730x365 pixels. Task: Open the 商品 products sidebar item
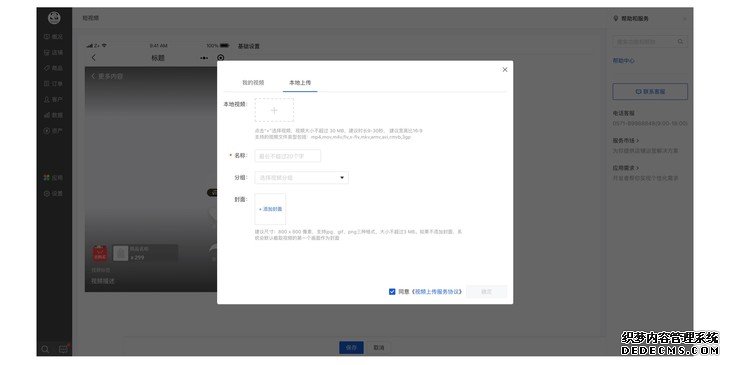[x=54, y=68]
